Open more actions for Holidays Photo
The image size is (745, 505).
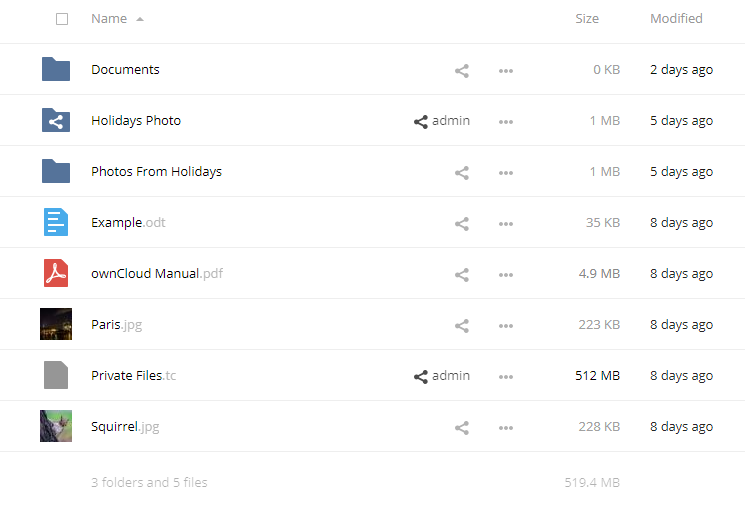pyautogui.click(x=506, y=122)
